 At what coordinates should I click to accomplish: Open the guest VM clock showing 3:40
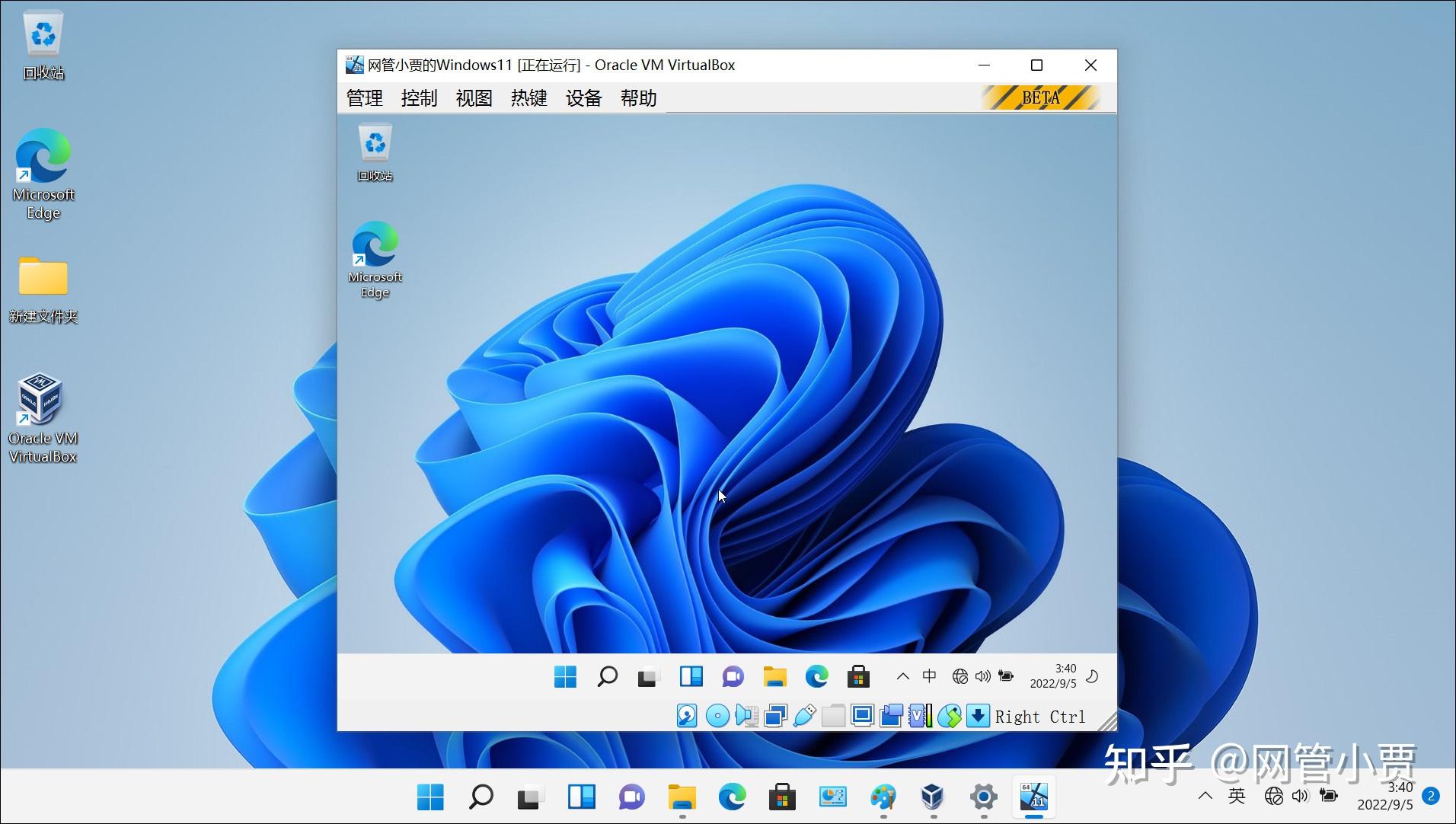pos(1053,676)
